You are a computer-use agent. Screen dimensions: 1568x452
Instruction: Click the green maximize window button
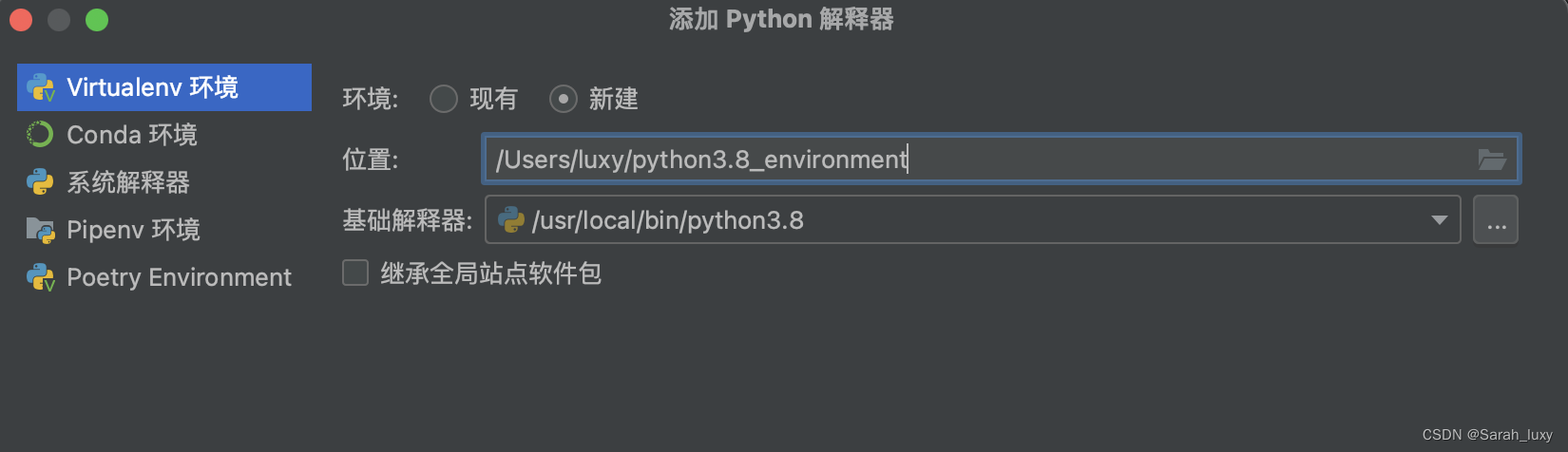pos(97,20)
